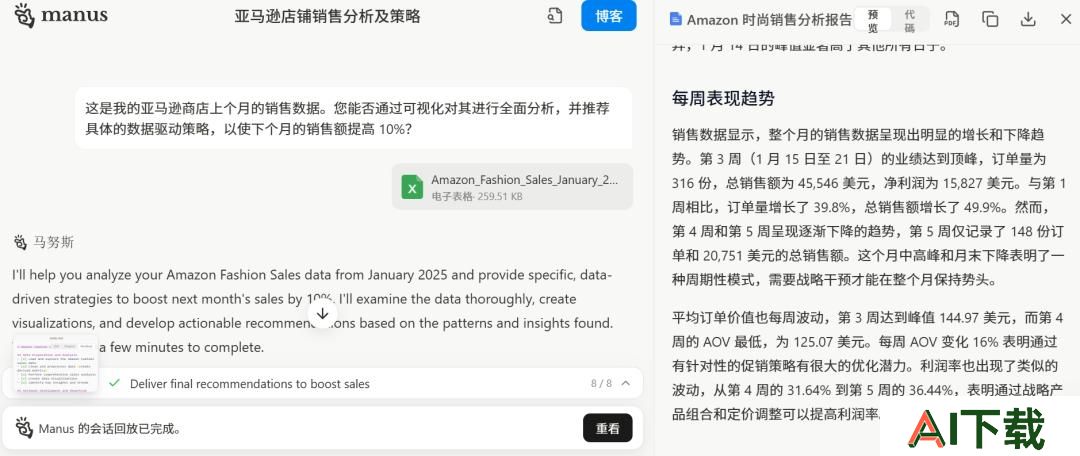Click the 博客 blue button
This screenshot has height=456, width=1080.
tap(609, 16)
